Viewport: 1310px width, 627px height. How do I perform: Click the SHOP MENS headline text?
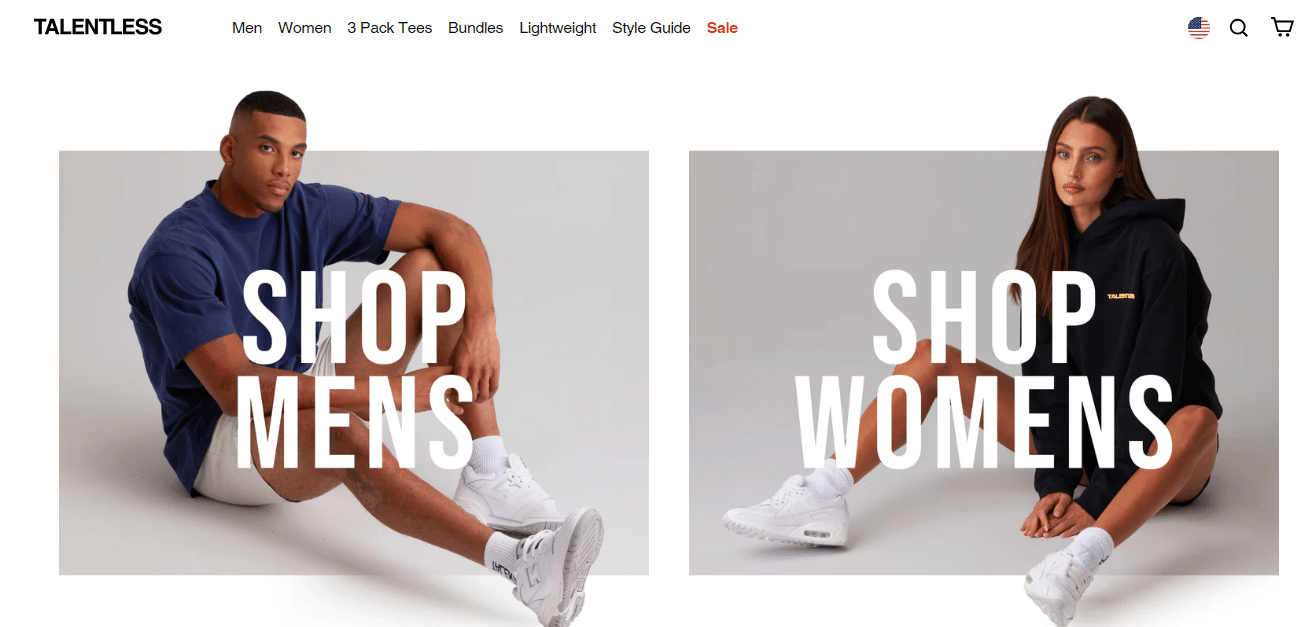coord(355,370)
